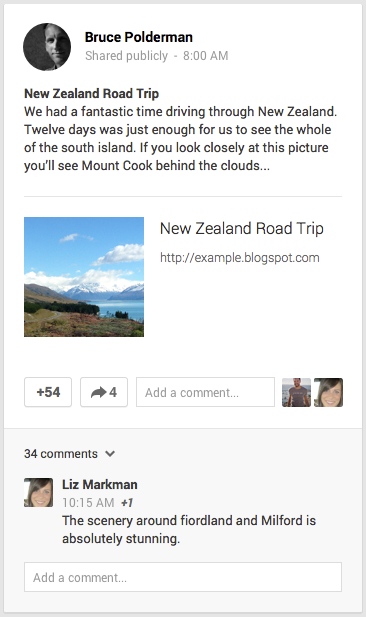Click the 8:00 AM post timestamp
Viewport: 366px width, 617px height.
click(205, 55)
